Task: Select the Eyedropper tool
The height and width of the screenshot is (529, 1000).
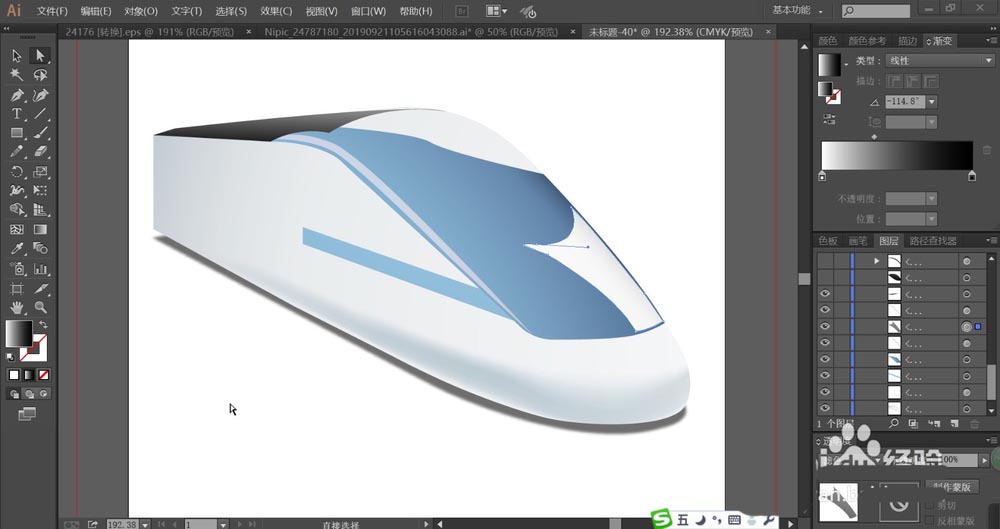Action: [x=17, y=249]
